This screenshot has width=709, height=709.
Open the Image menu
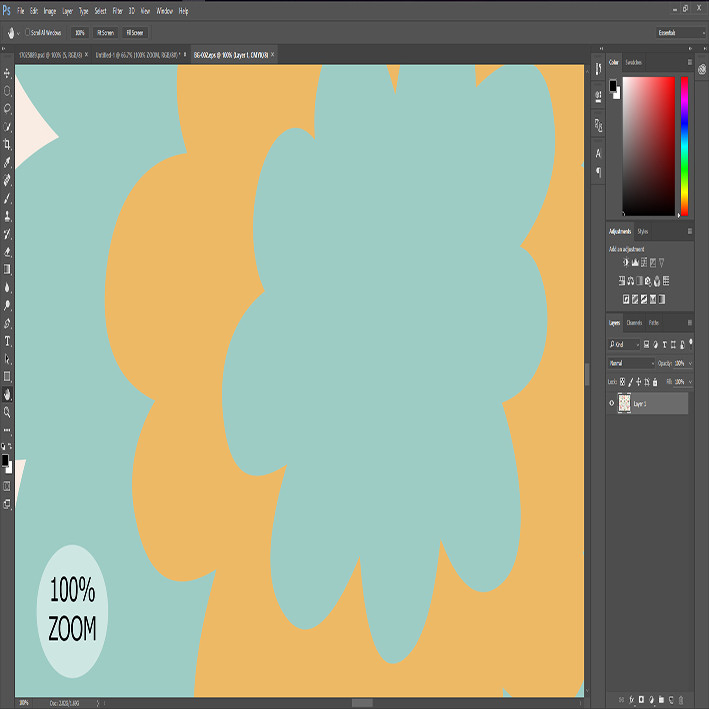pyautogui.click(x=50, y=11)
